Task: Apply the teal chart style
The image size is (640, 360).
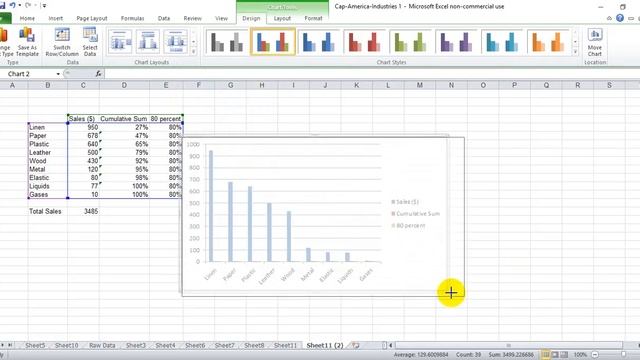Action: coord(502,42)
